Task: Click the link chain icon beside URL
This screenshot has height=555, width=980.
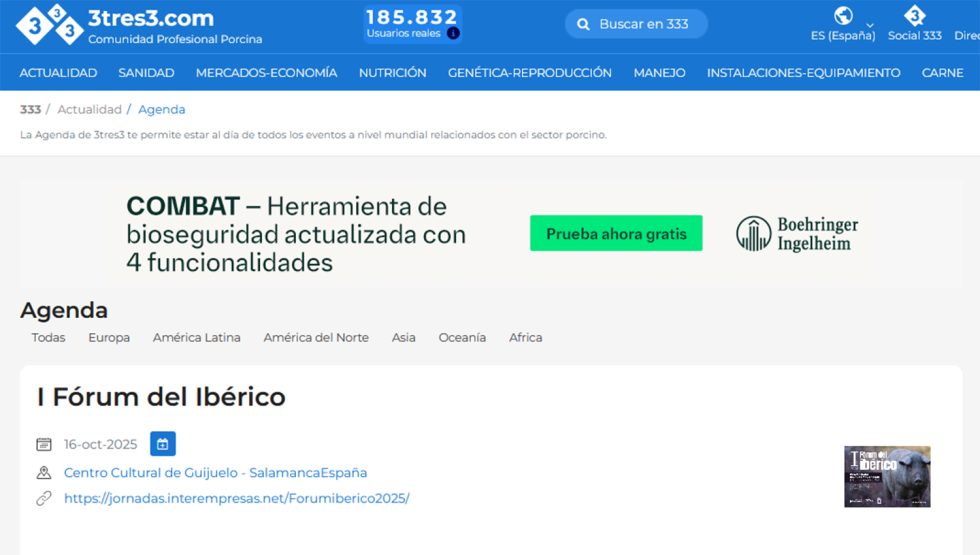Action: point(44,498)
